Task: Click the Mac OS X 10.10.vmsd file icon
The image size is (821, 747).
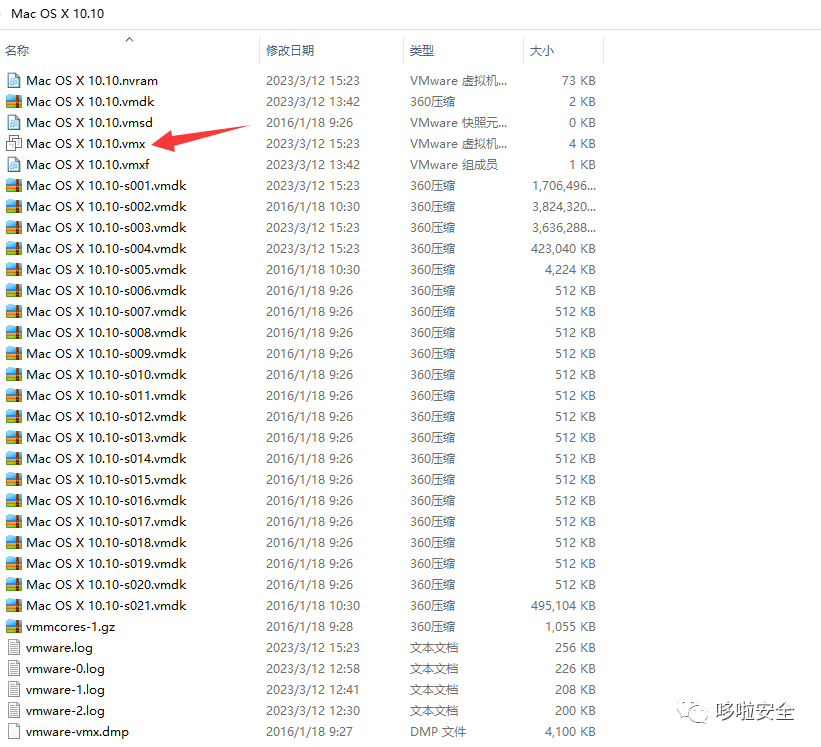Action: coord(14,122)
